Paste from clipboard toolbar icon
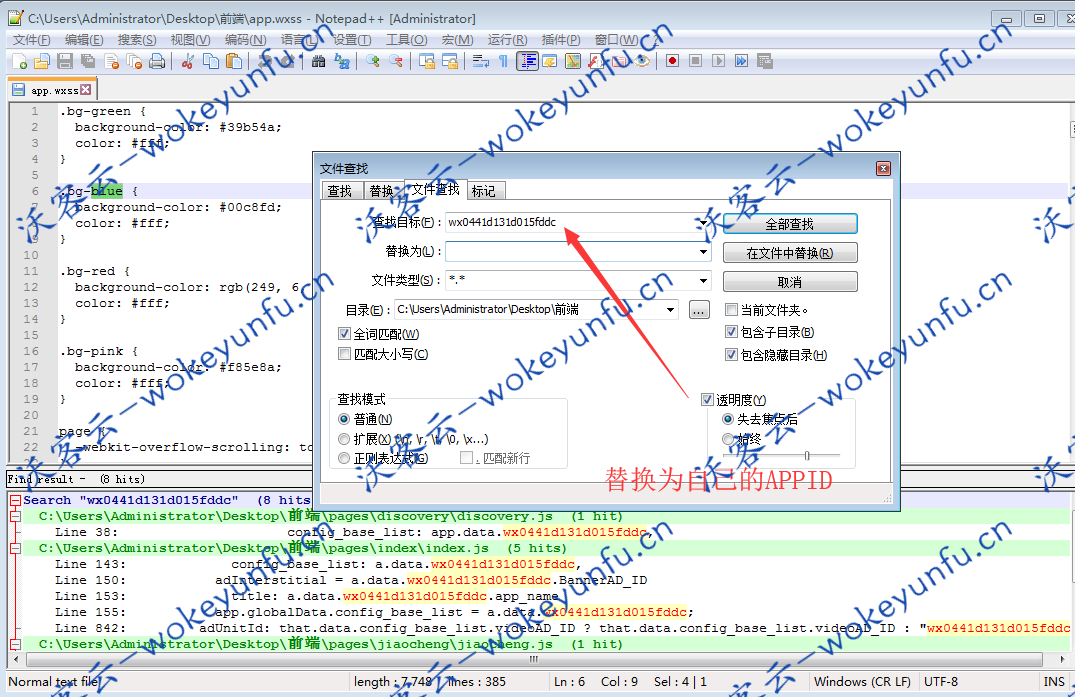 click(234, 62)
